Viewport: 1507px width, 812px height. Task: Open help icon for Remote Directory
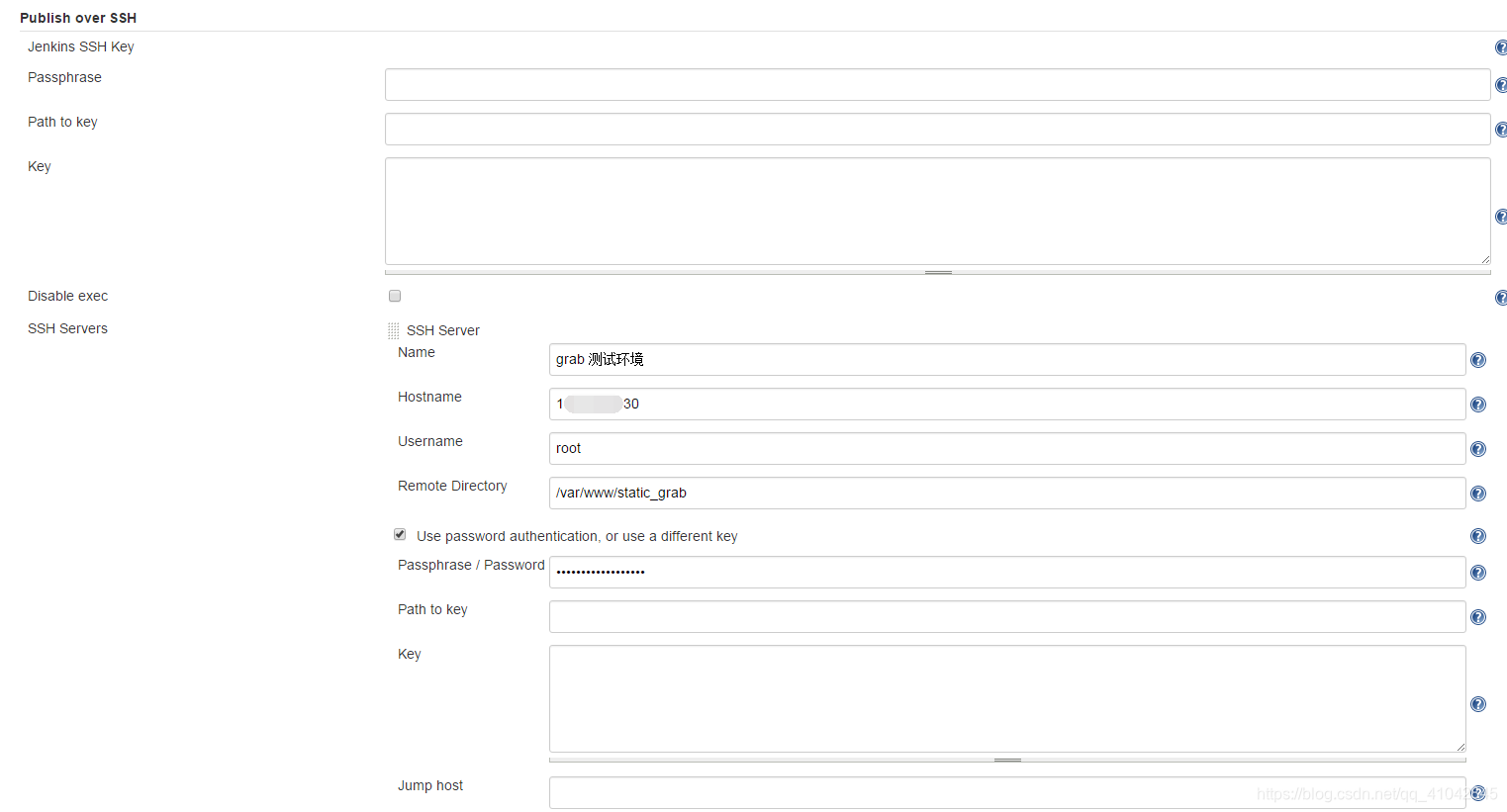[x=1478, y=494]
